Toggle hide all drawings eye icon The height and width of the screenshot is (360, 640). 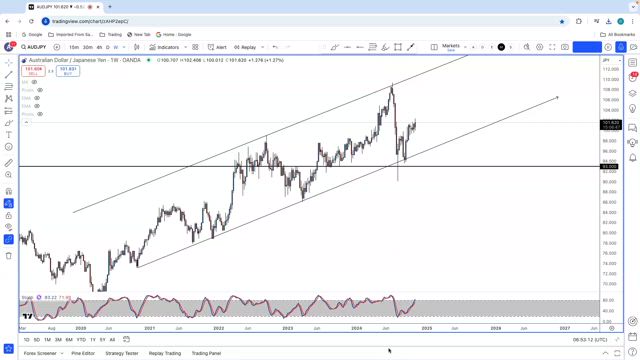point(9,227)
